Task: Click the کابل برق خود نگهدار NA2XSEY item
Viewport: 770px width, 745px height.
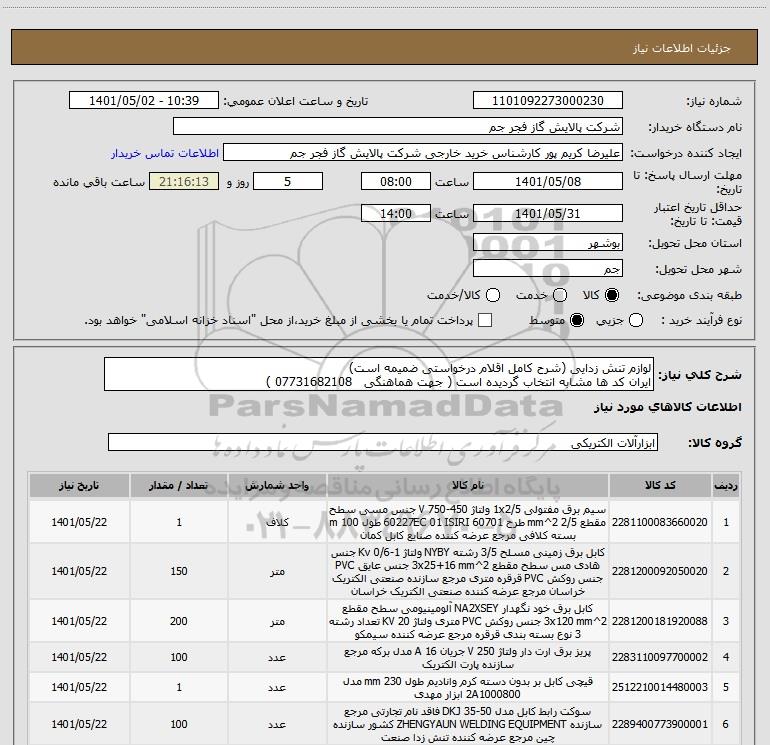Action: pyautogui.click(x=468, y=621)
